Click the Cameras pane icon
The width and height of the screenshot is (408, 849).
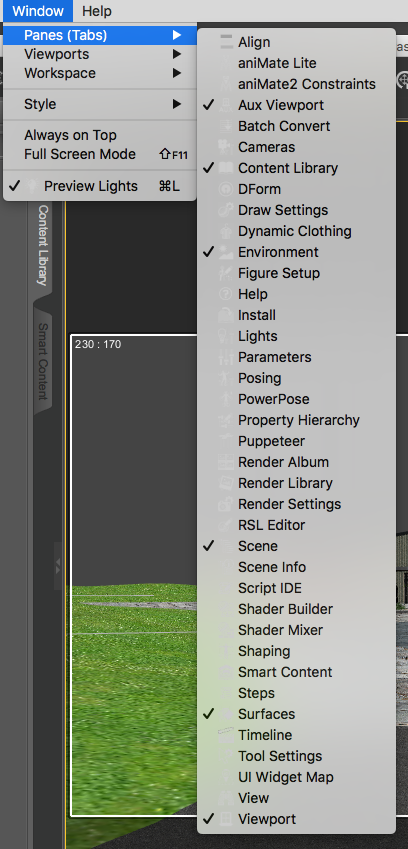tap(226, 147)
